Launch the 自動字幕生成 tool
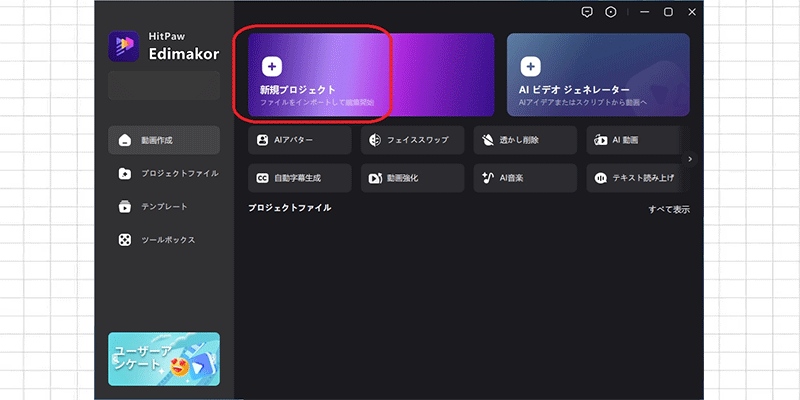The height and width of the screenshot is (400, 800). click(299, 178)
